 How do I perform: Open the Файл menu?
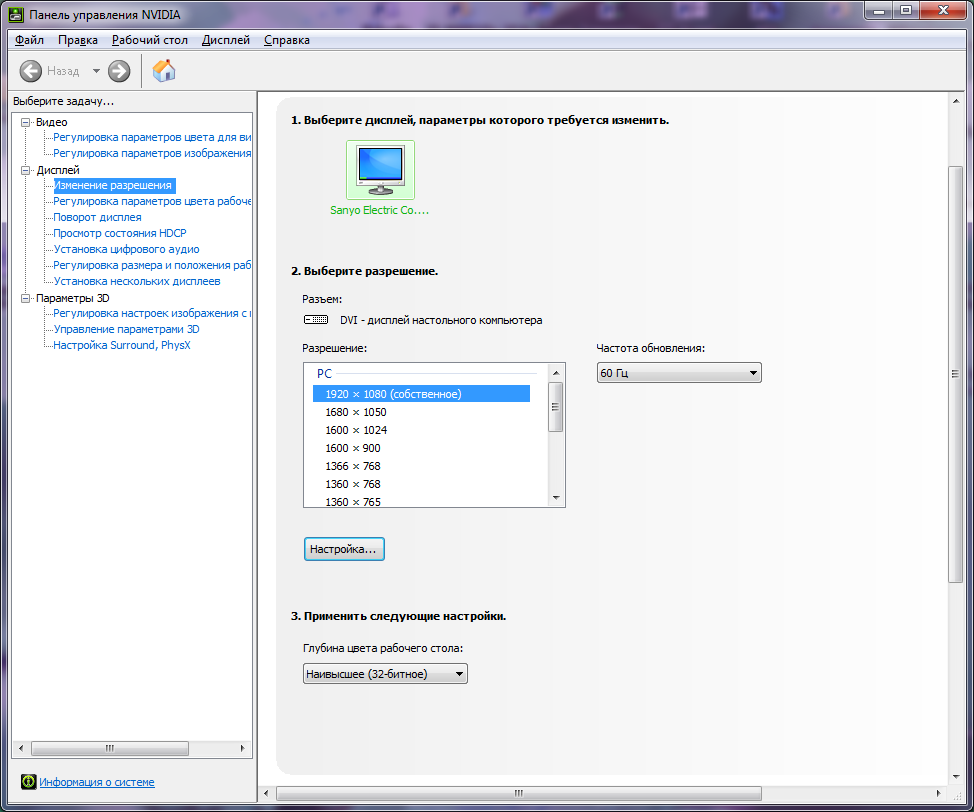coord(29,40)
